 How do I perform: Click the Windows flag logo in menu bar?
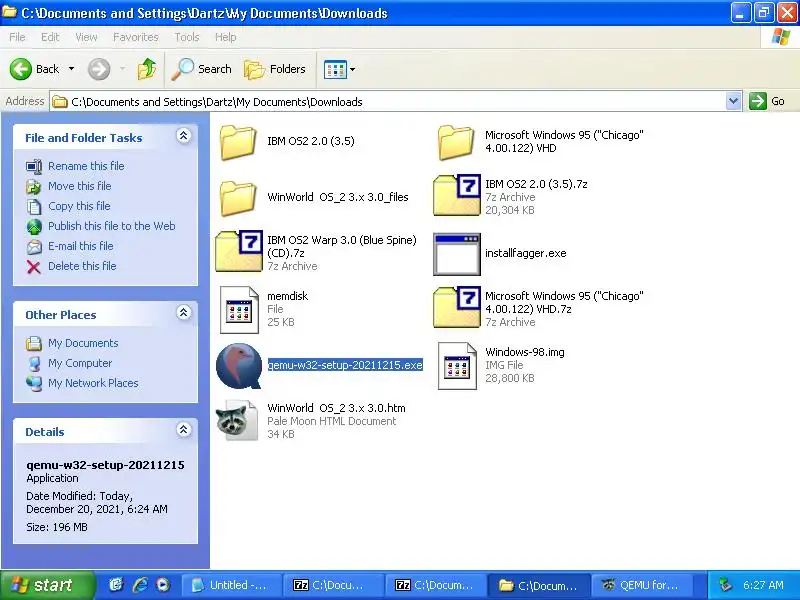coord(780,37)
